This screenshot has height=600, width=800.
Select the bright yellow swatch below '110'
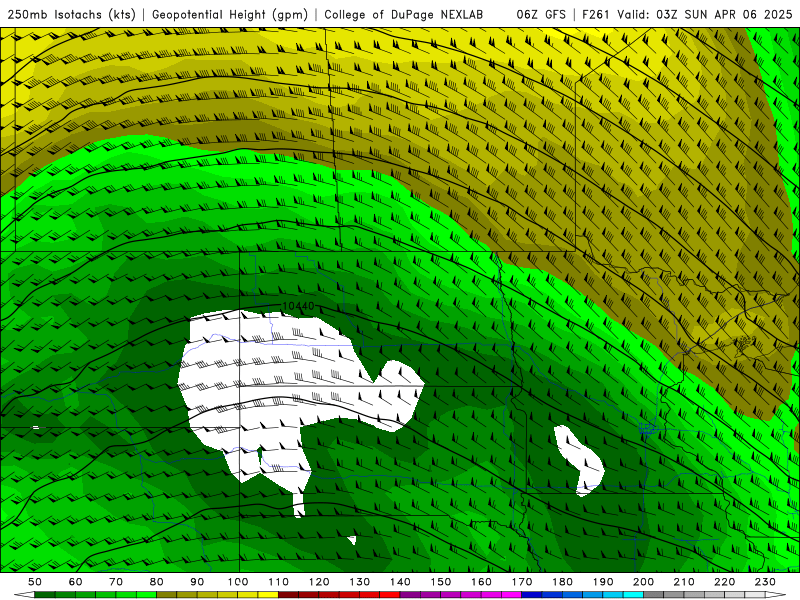(268, 595)
